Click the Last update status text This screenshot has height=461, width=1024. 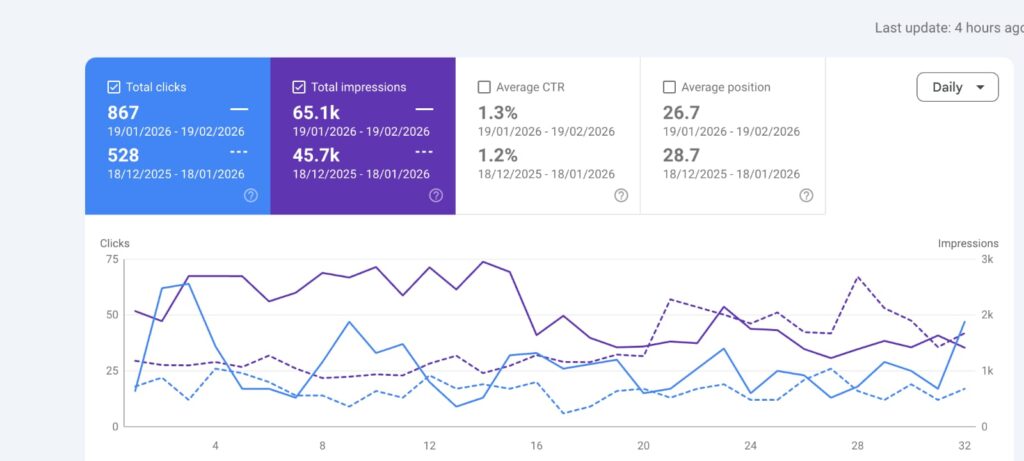pos(949,28)
